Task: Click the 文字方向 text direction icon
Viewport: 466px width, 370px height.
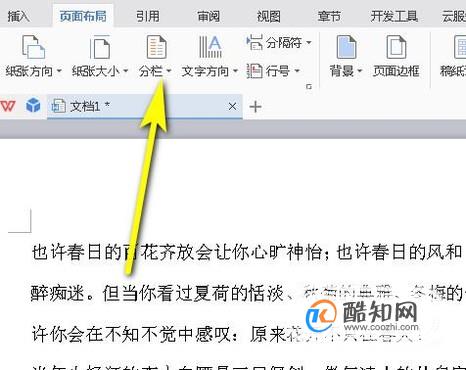Action: tap(210, 47)
